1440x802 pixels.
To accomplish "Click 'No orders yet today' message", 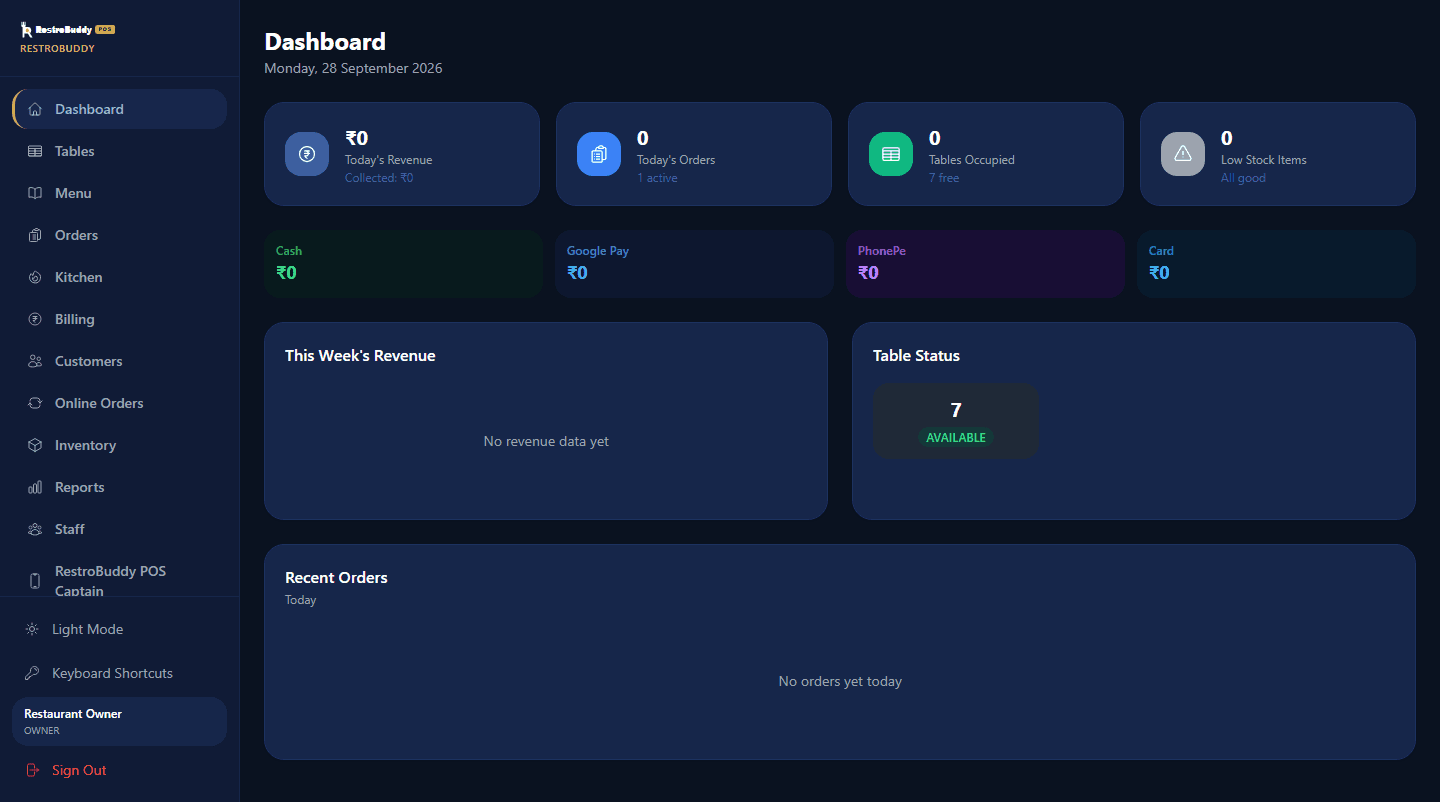I will [x=840, y=681].
